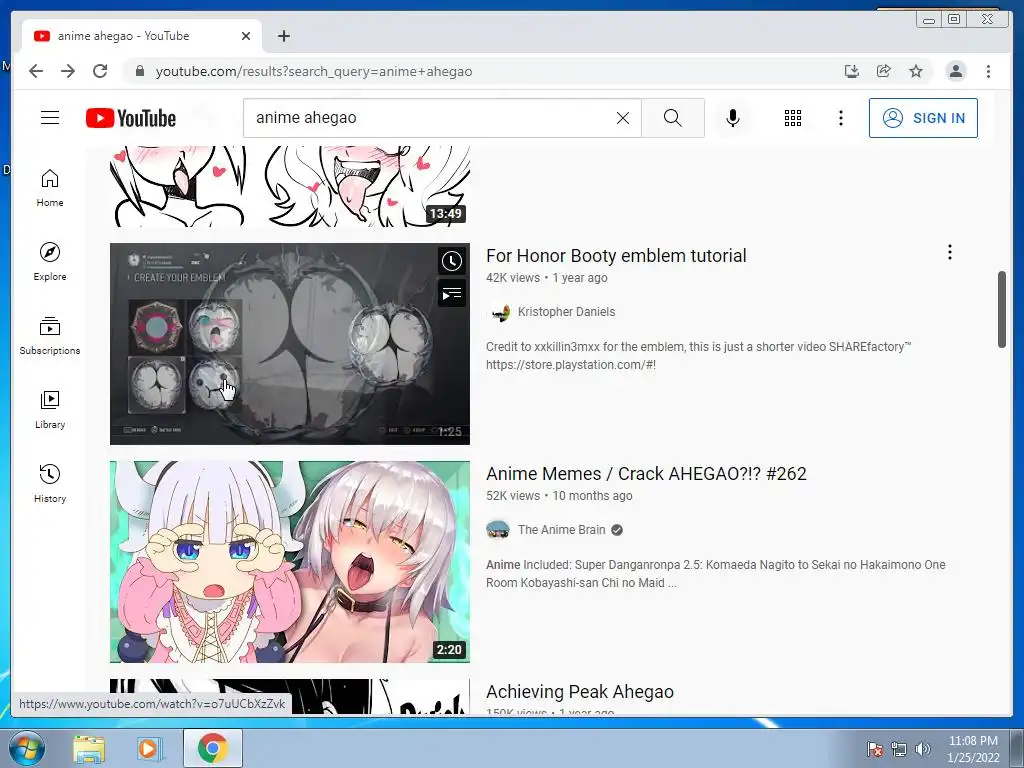
Task: Open more options for For Honor video
Action: pos(950,252)
